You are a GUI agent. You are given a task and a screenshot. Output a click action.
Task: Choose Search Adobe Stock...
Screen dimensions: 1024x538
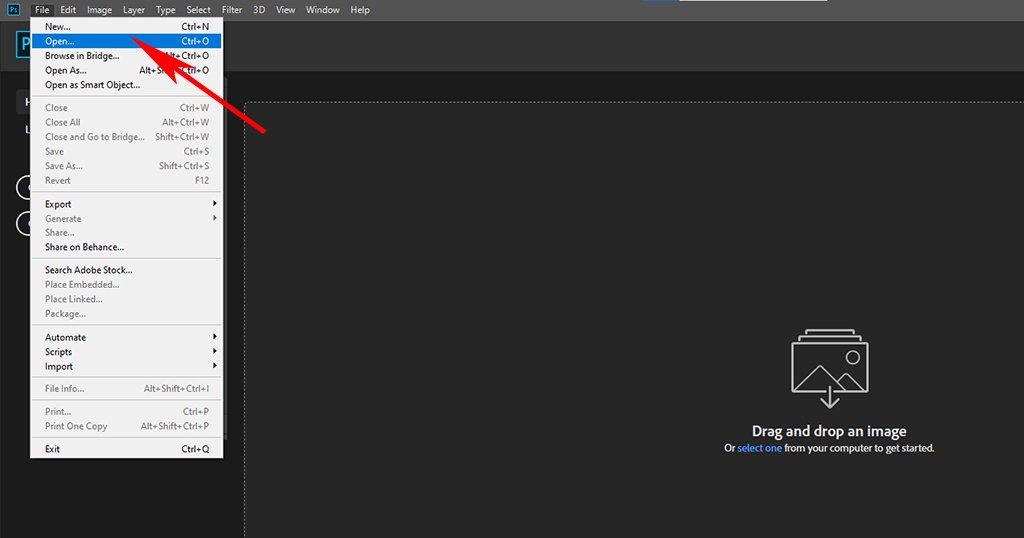pos(127,270)
